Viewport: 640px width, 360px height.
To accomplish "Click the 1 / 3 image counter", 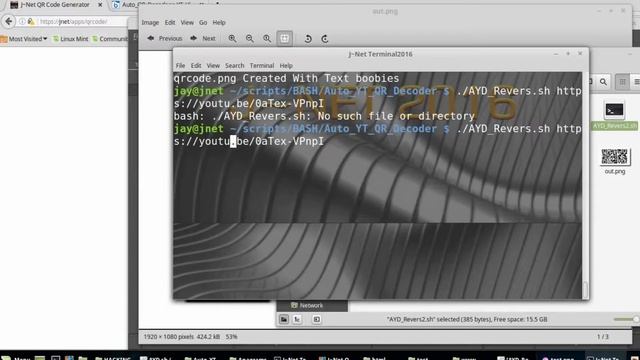I will pyautogui.click(x=602, y=337).
